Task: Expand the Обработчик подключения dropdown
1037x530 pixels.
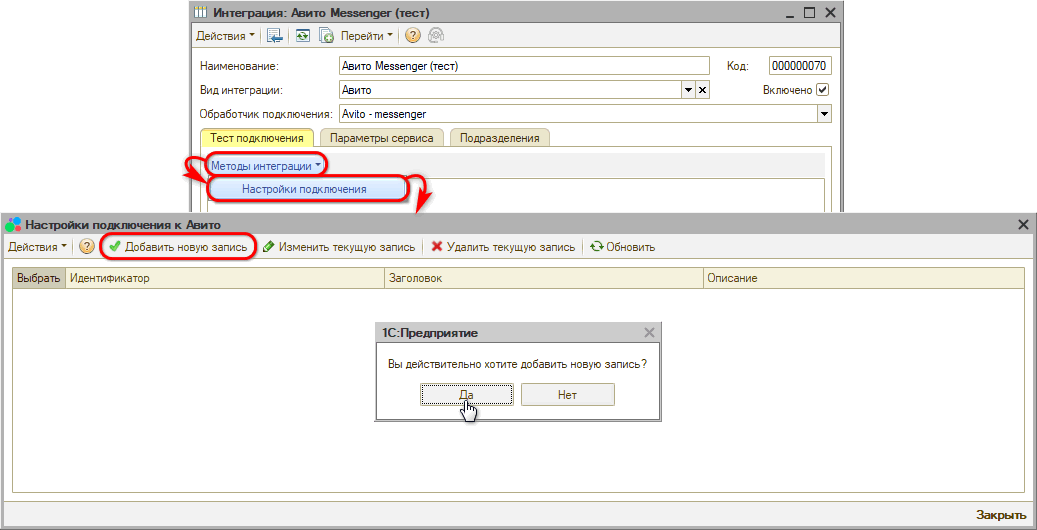Action: pos(824,114)
